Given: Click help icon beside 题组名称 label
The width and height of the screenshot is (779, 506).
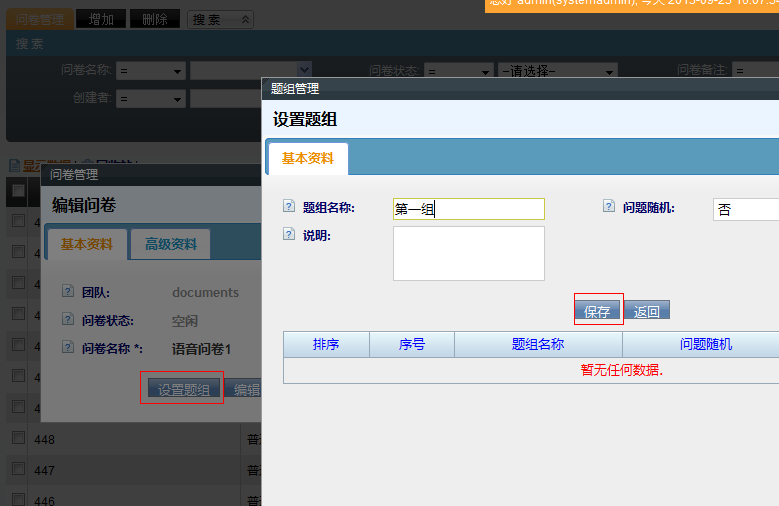Looking at the screenshot, I should [289, 207].
